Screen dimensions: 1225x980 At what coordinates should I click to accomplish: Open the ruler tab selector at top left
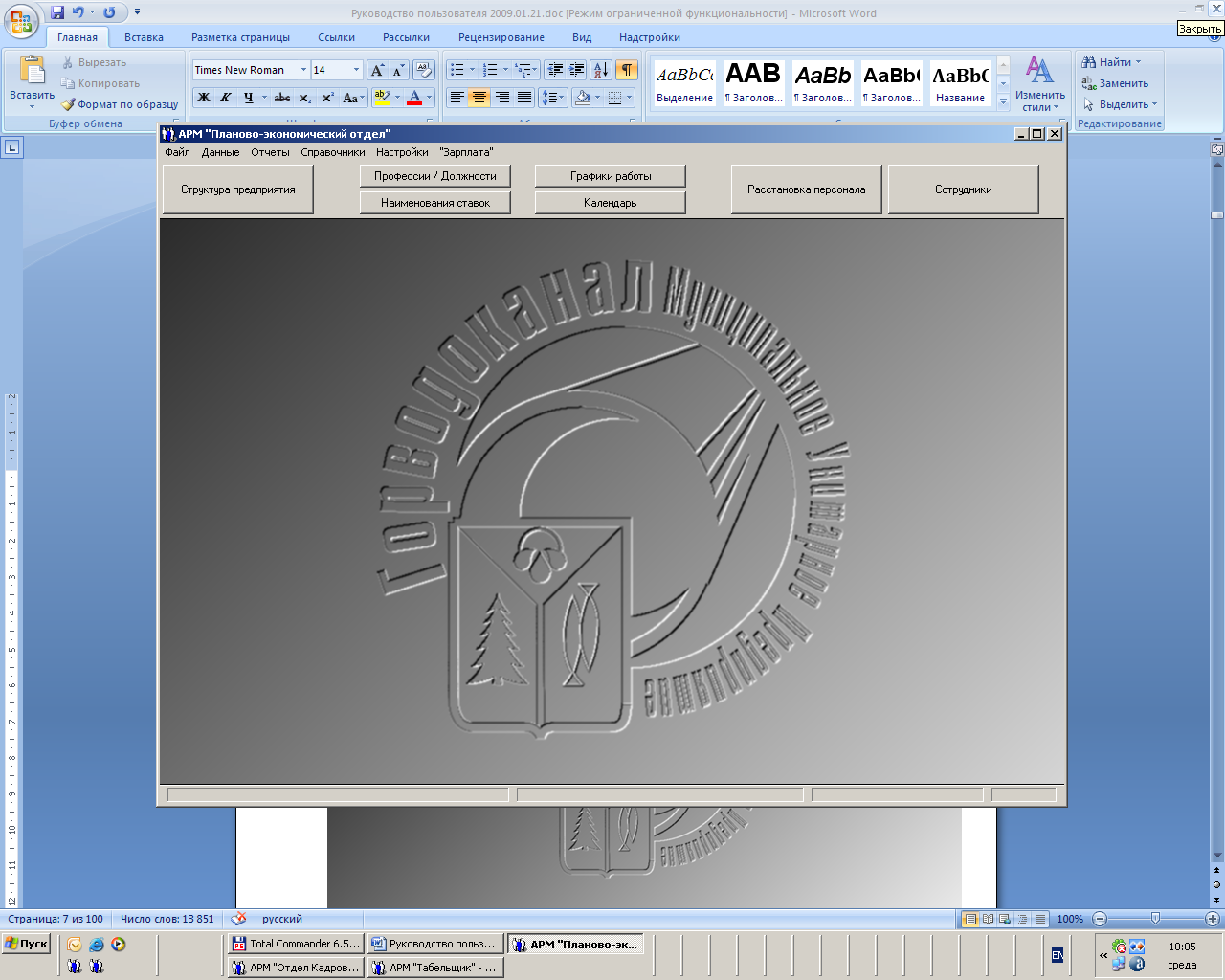pos(12,147)
